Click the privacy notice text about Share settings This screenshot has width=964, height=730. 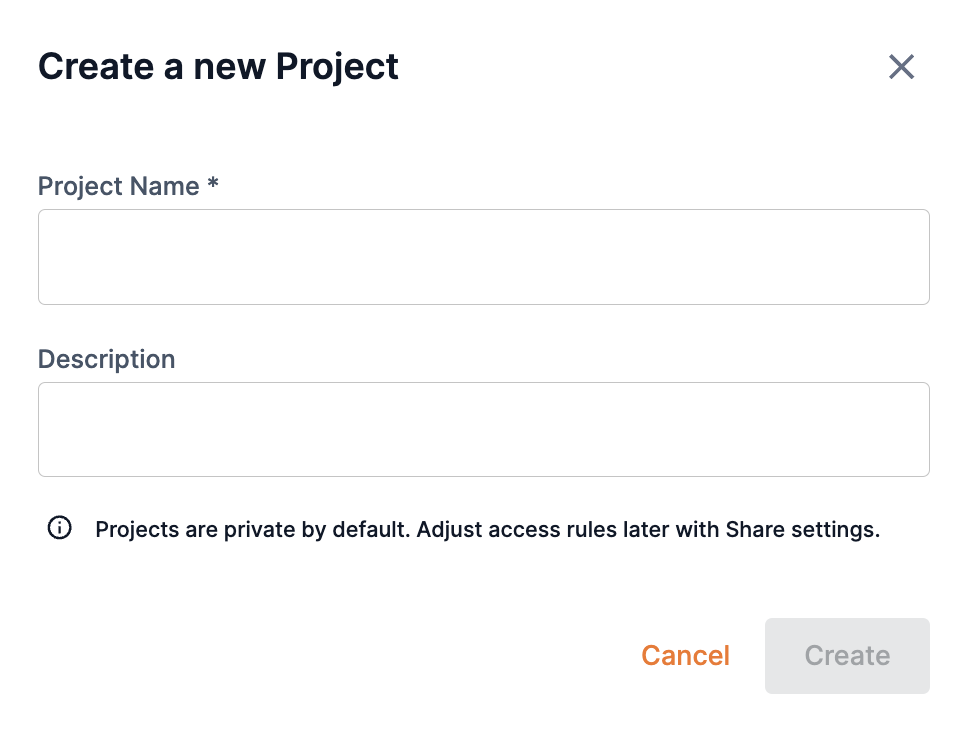click(x=487, y=529)
